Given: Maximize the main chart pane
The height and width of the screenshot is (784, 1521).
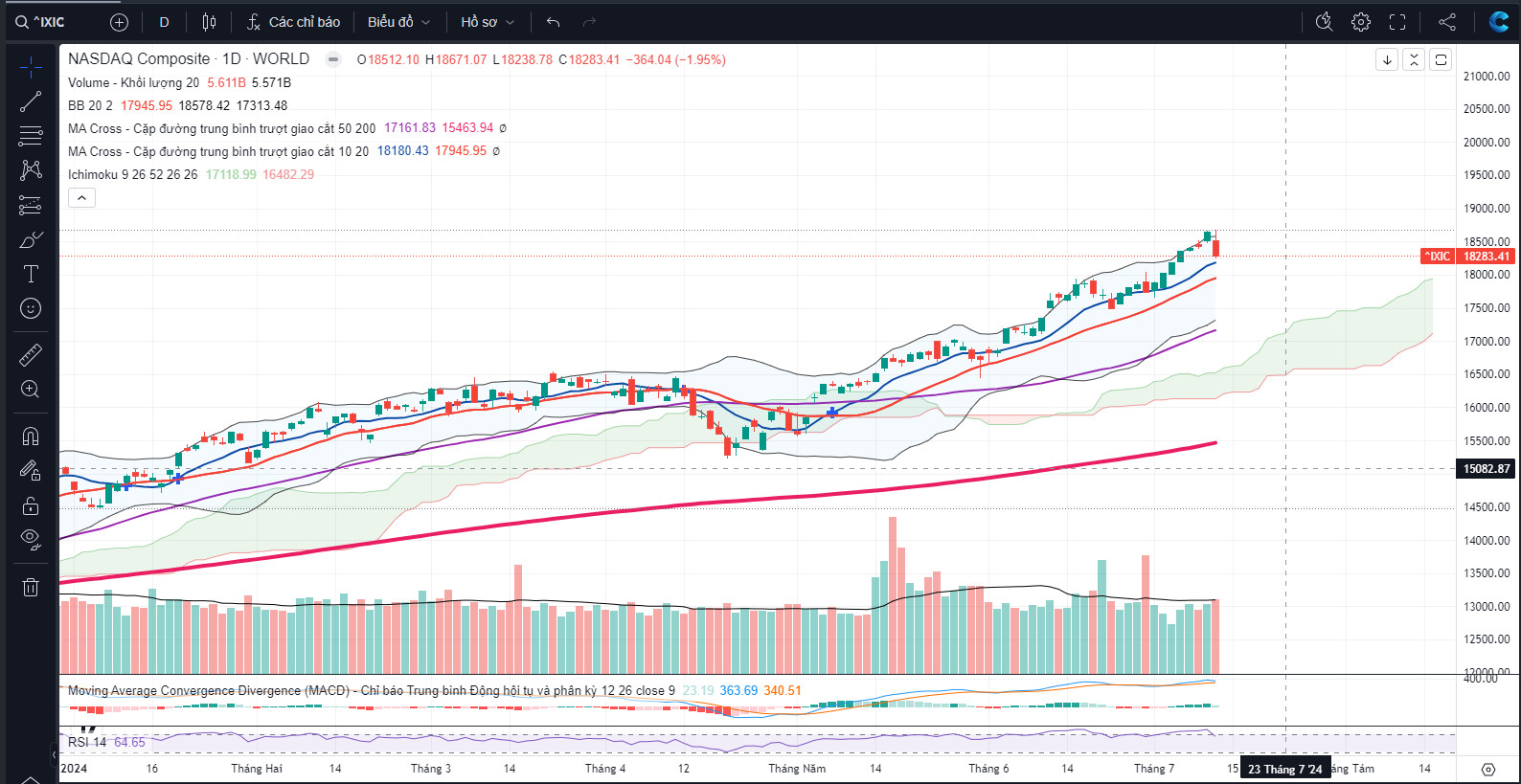Looking at the screenshot, I should 1441,59.
